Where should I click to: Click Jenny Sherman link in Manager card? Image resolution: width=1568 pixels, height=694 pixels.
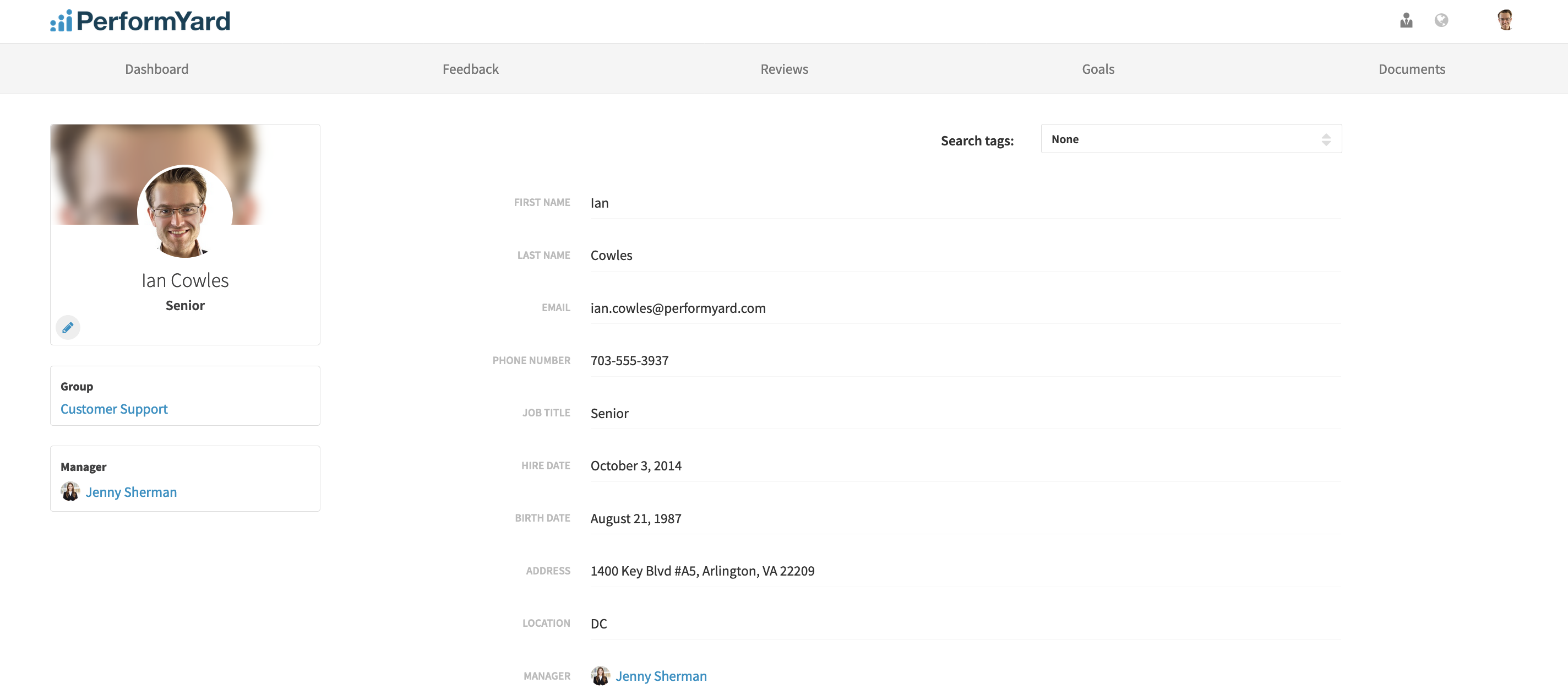[131, 492]
